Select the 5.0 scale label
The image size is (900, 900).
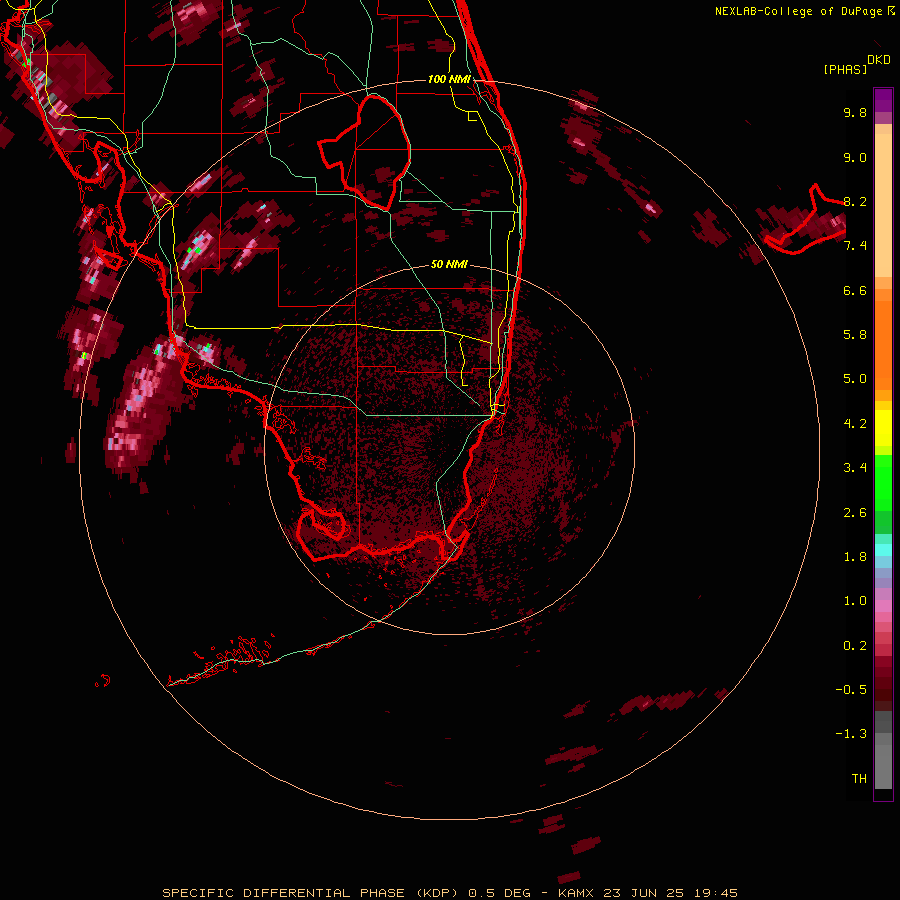(x=855, y=379)
